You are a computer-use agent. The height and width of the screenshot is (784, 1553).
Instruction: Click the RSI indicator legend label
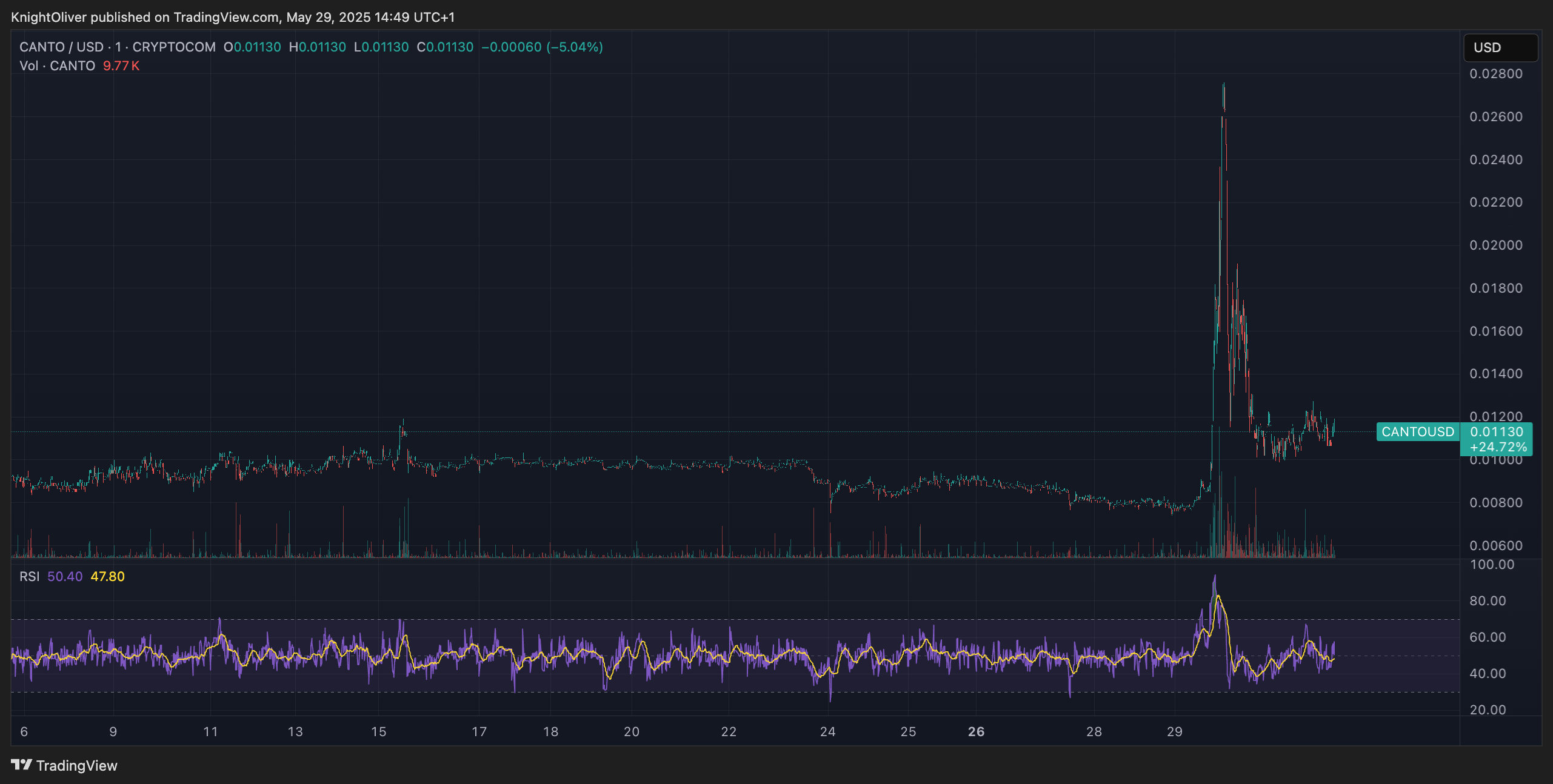[x=29, y=577]
